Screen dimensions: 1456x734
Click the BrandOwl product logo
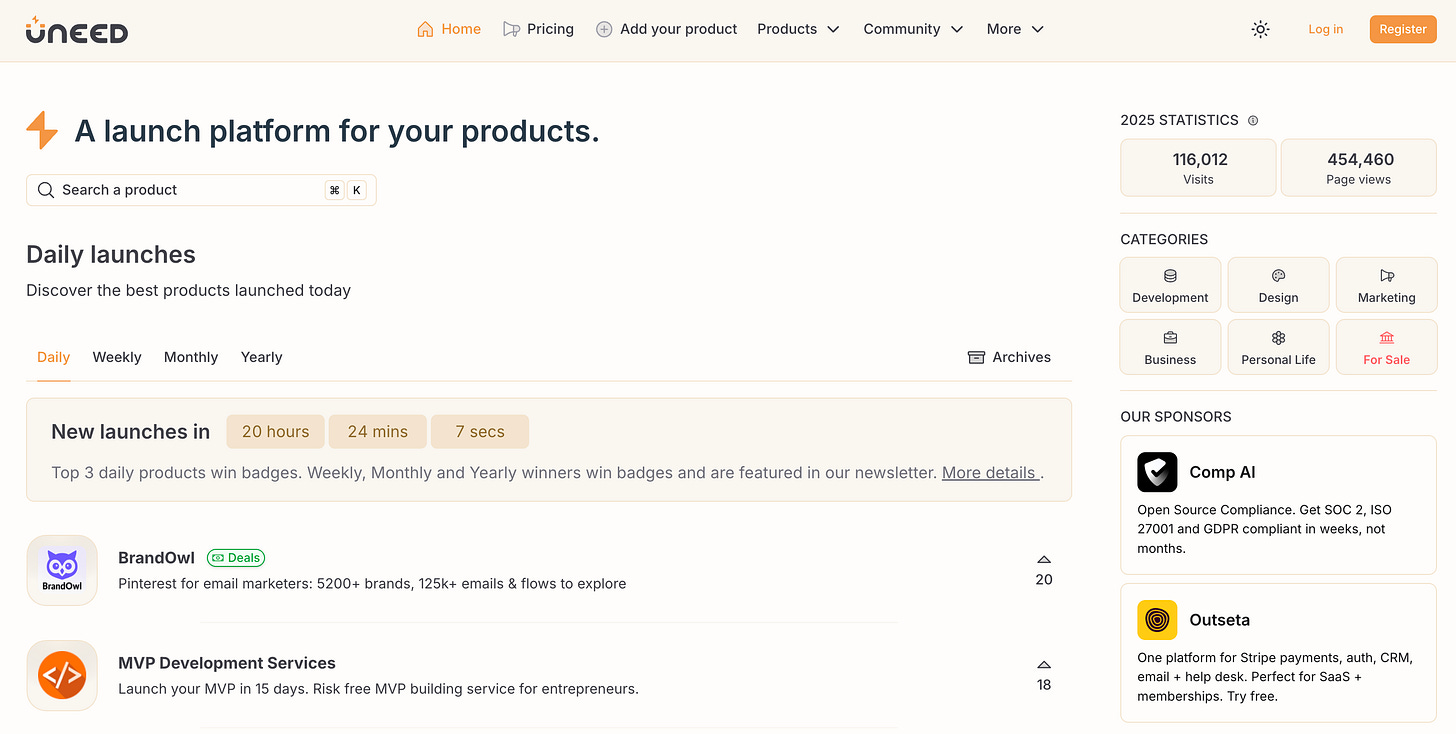(62, 570)
